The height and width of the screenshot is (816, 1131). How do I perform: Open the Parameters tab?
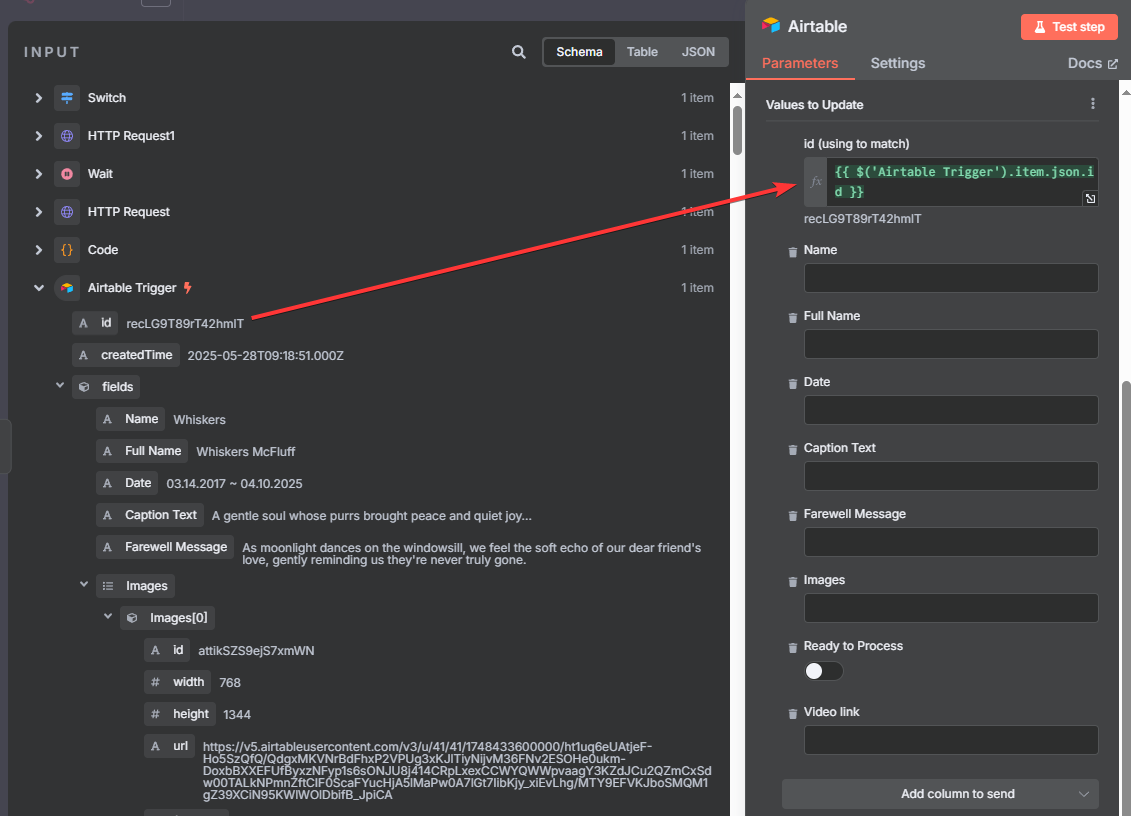799,63
